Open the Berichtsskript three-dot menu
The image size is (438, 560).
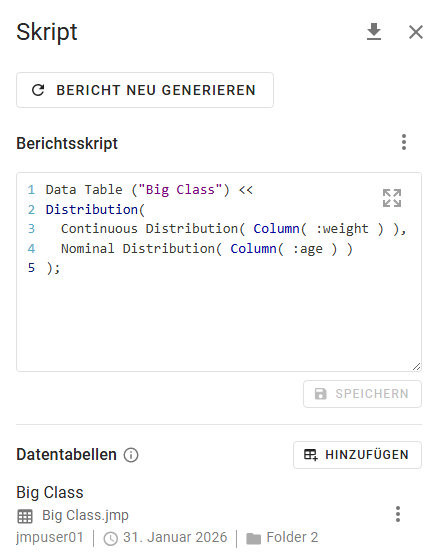pyautogui.click(x=404, y=142)
